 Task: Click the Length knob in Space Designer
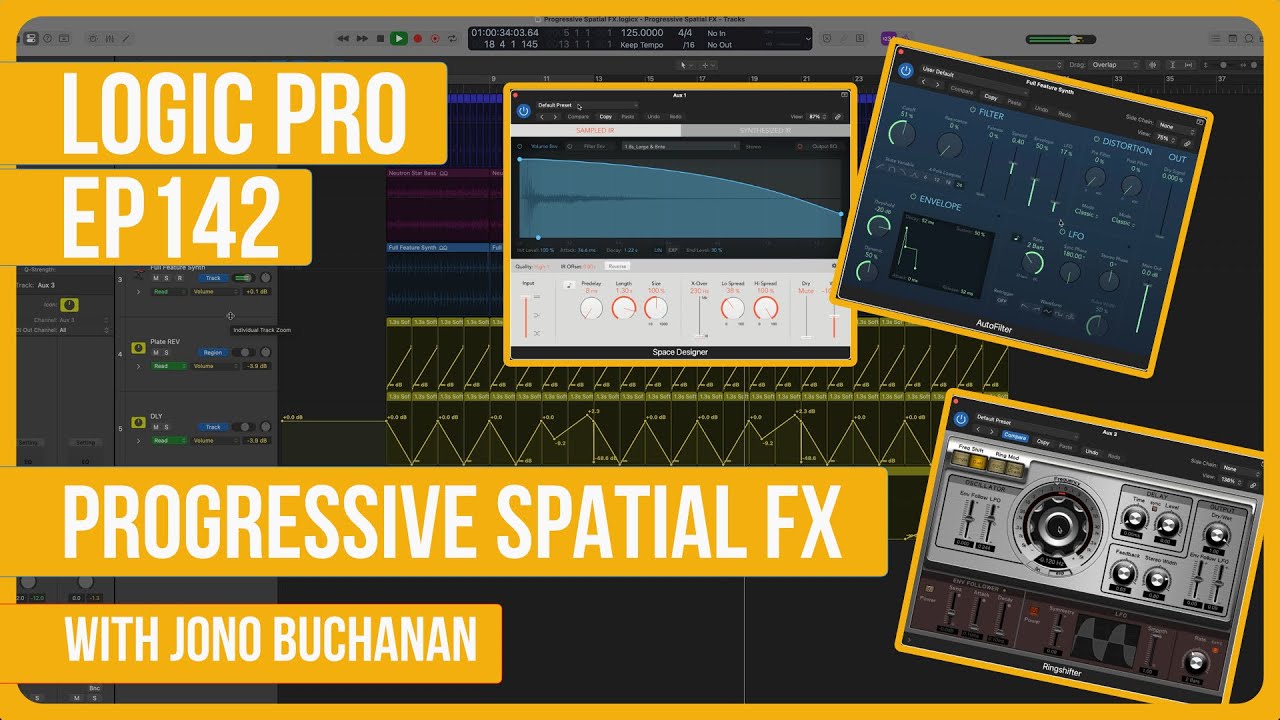tap(624, 309)
